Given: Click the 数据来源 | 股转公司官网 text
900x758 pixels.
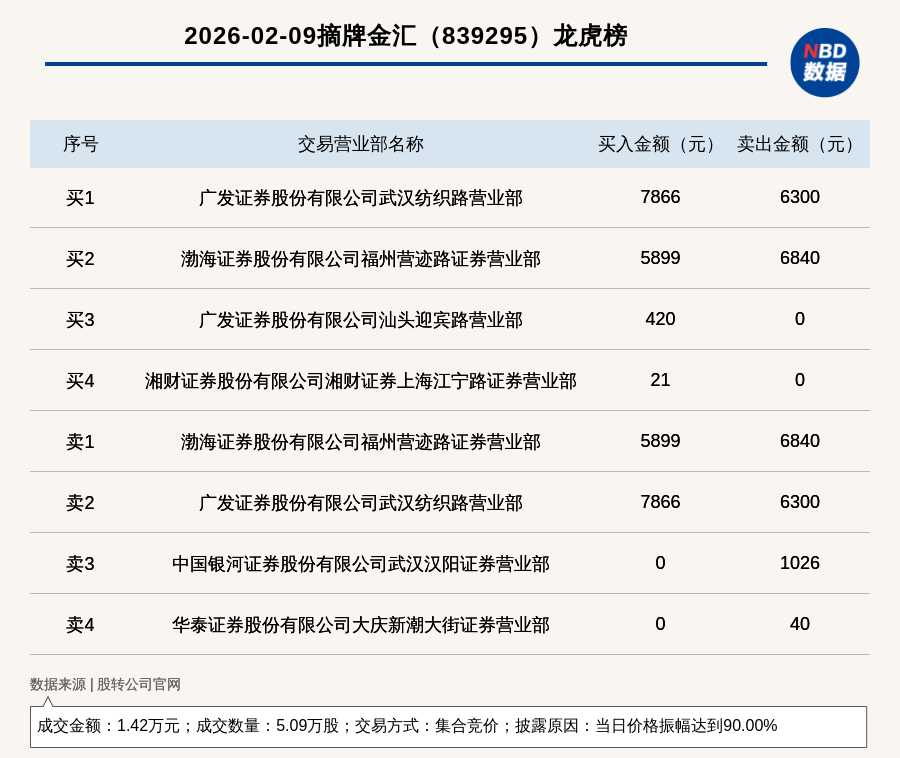Looking at the screenshot, I should pyautogui.click(x=105, y=685).
